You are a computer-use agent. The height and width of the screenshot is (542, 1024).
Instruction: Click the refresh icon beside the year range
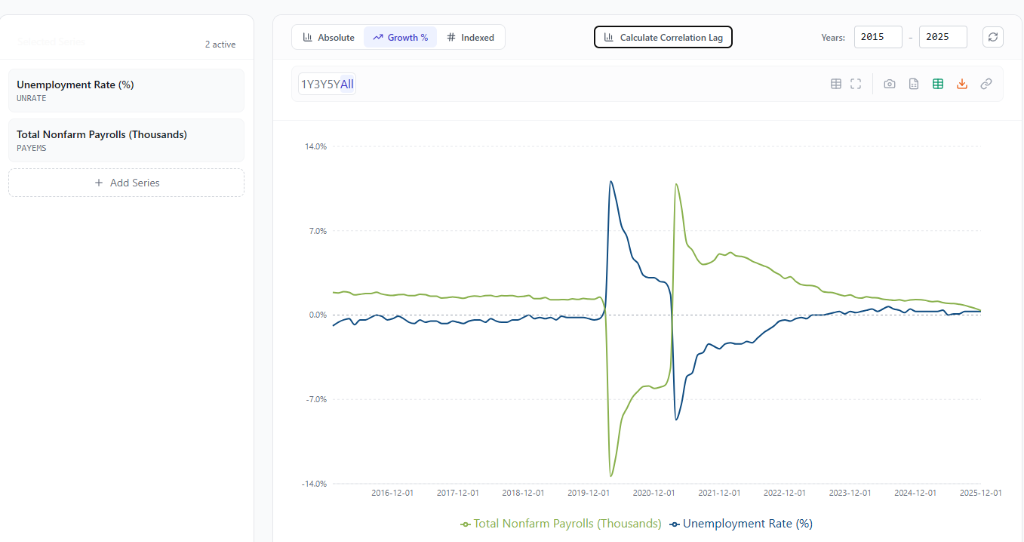992,37
